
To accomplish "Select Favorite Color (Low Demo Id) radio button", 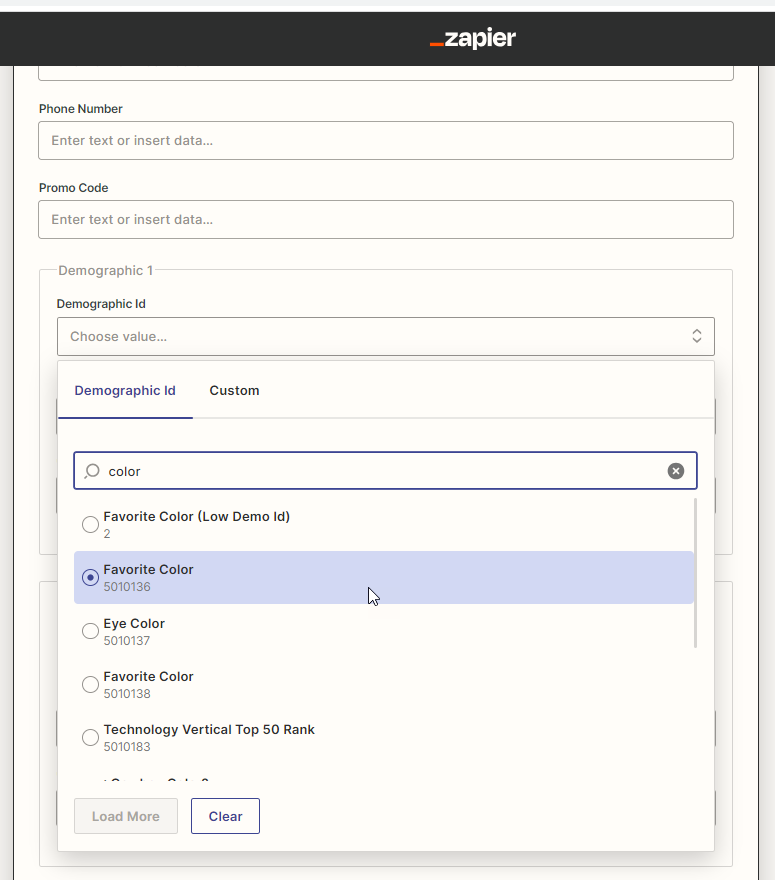I will coord(90,525).
